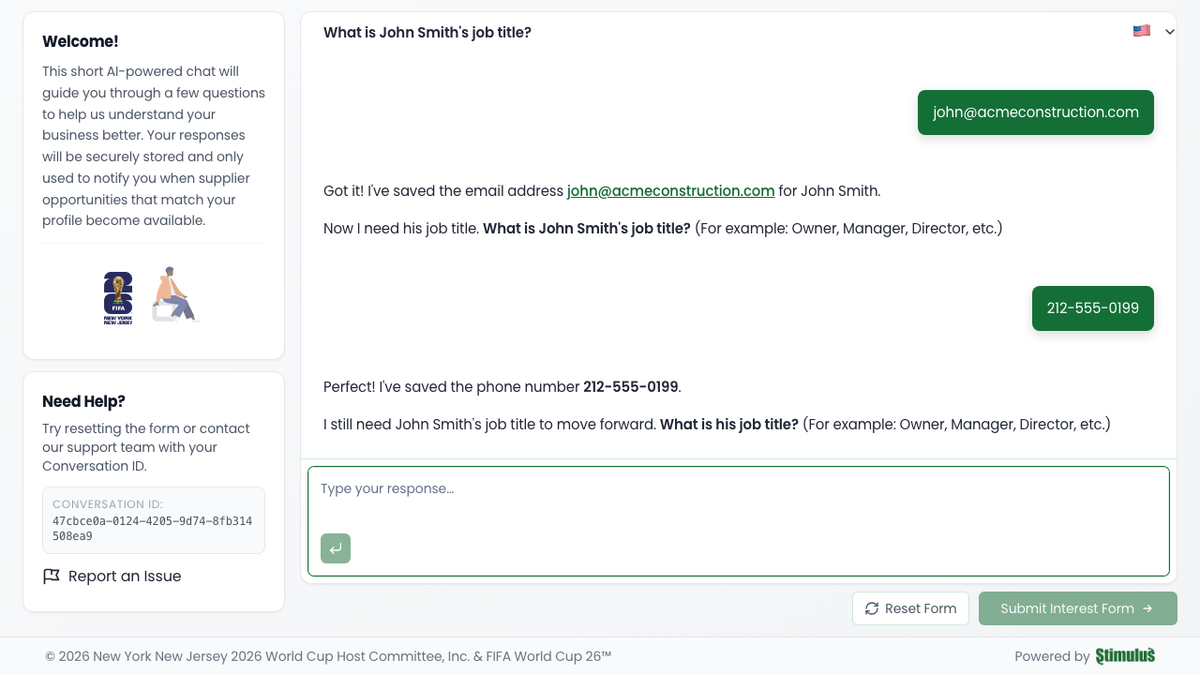This screenshot has height=675, width=1200.
Task: Click the green email address chat bubble
Action: click(x=1035, y=112)
